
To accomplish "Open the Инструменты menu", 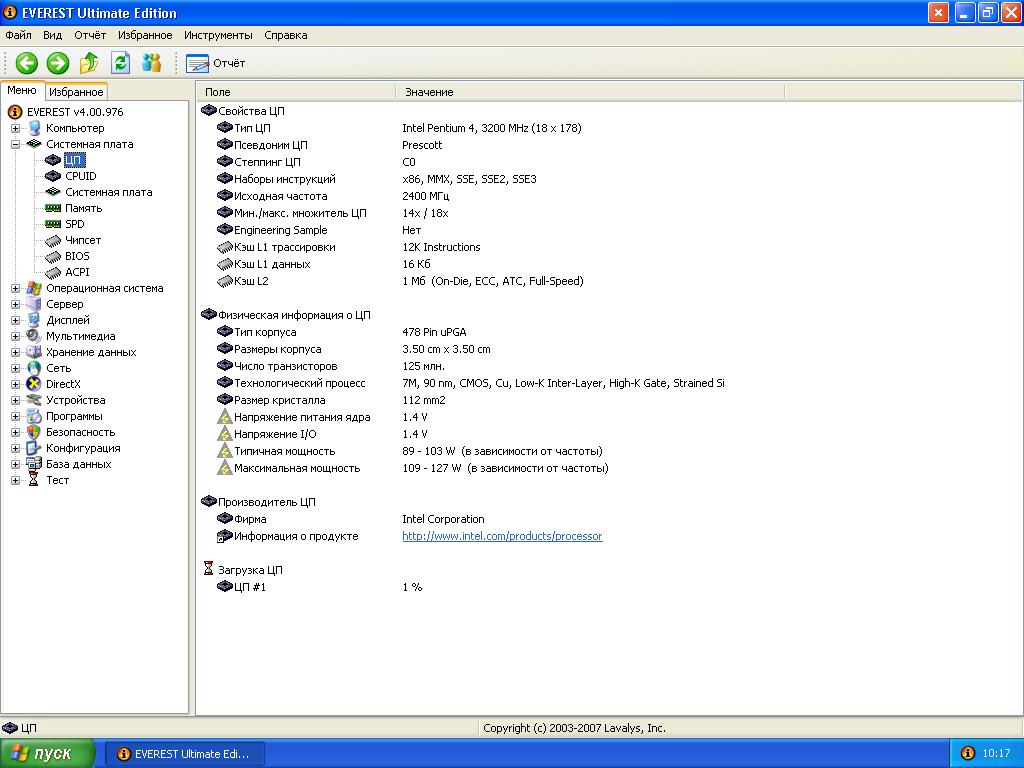I will (x=218, y=35).
